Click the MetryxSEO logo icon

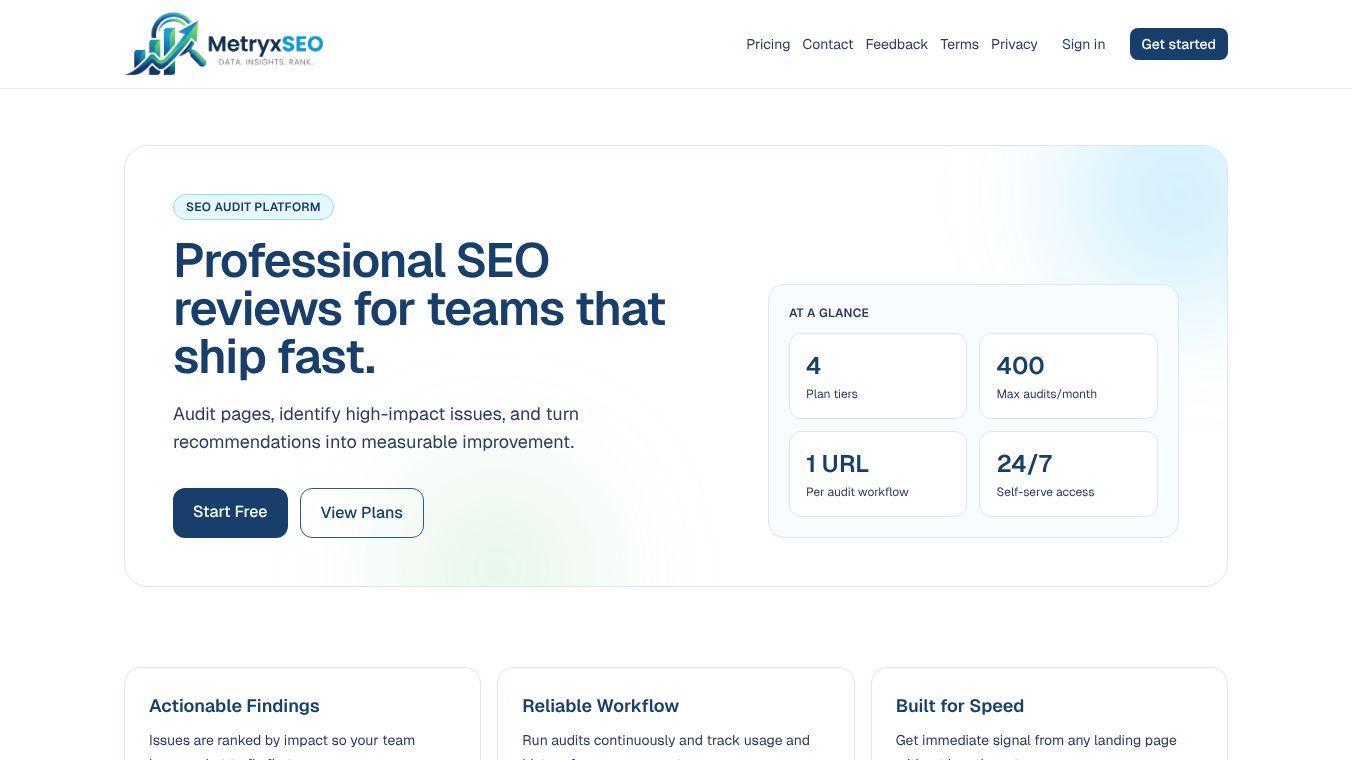click(x=166, y=44)
